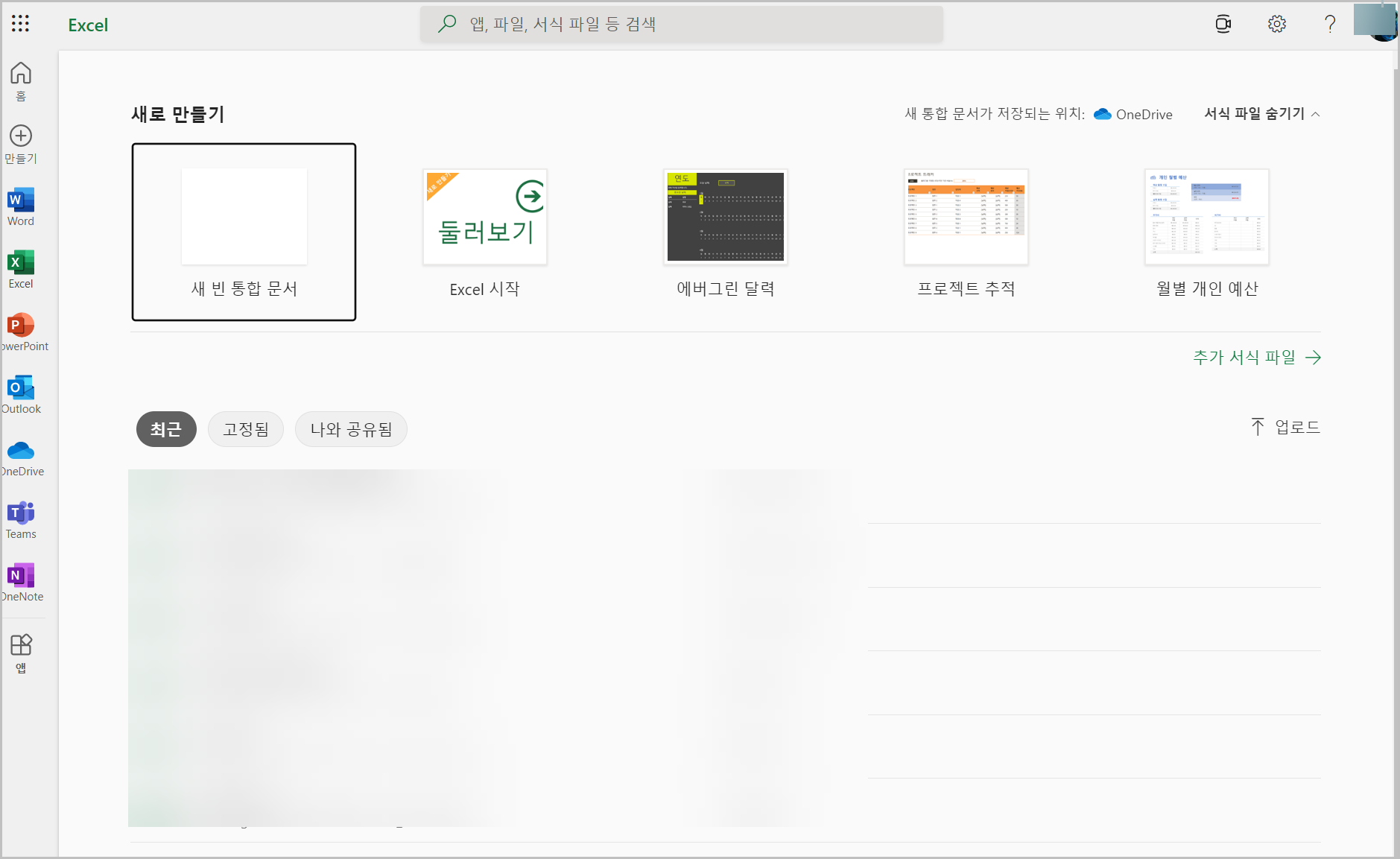
Task: Create a 새 빈 통합 문서 blank workbook
Action: 244,232
